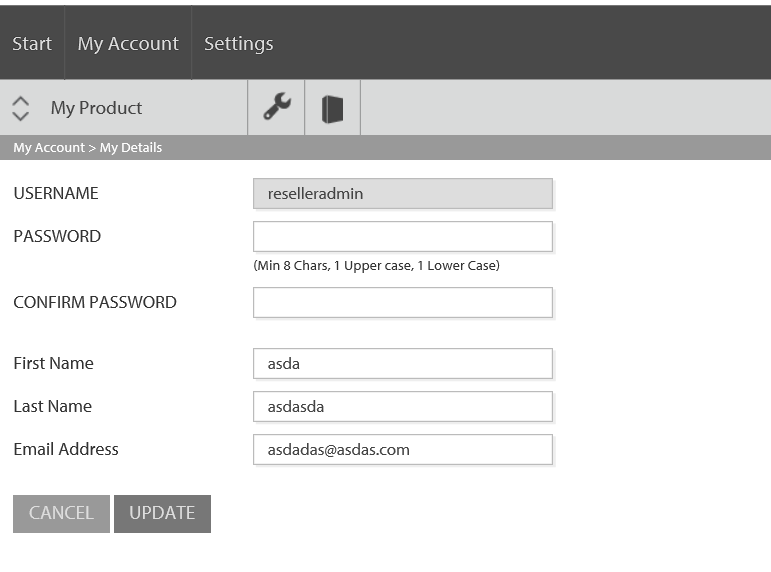Click the disabled reselleradmin username field
This screenshot has height=572, width=771.
click(x=403, y=193)
